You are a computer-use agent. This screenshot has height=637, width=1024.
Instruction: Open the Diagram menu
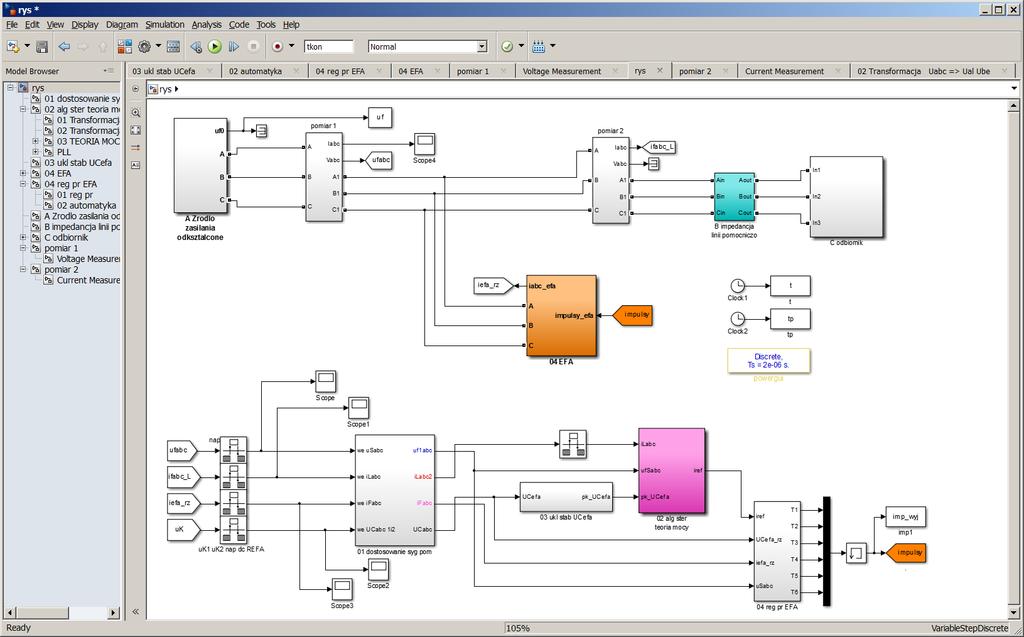121,24
